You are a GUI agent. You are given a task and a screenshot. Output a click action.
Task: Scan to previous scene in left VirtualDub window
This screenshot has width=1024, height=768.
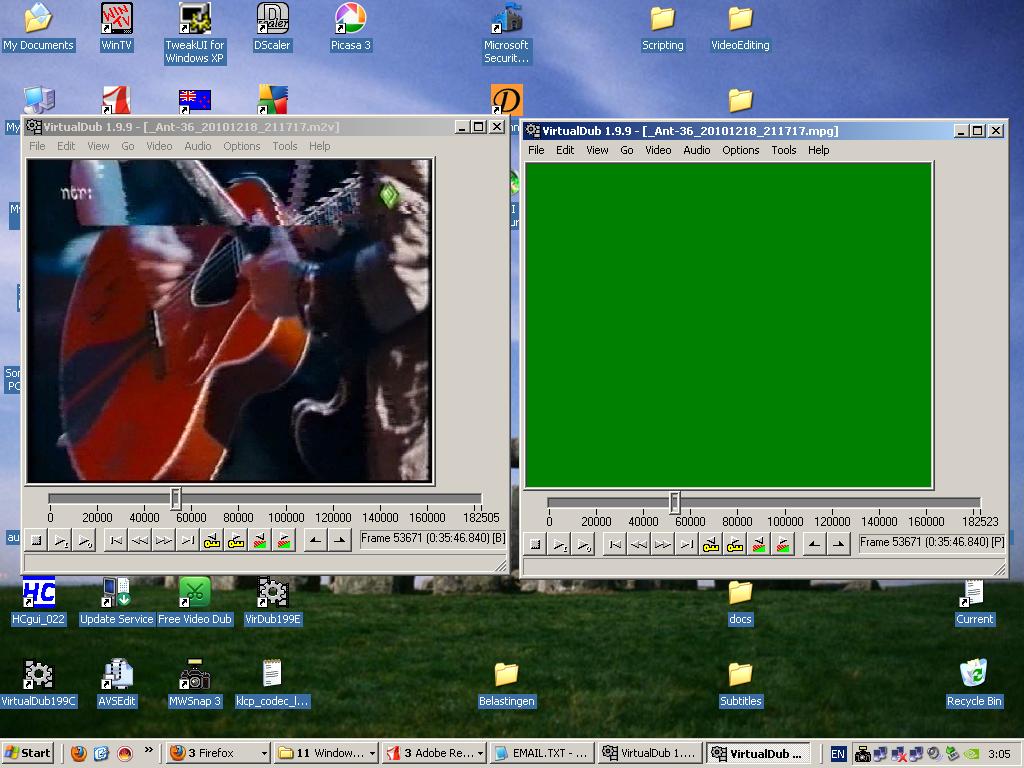261,541
